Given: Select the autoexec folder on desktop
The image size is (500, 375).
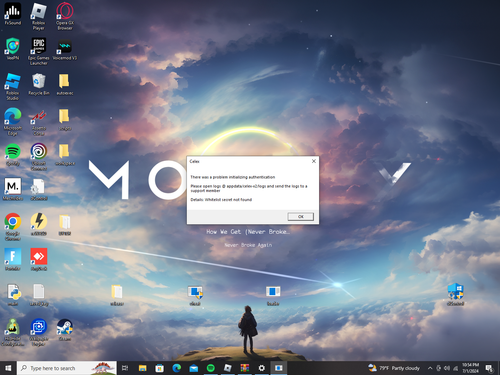Looking at the screenshot, I should [x=64, y=84].
